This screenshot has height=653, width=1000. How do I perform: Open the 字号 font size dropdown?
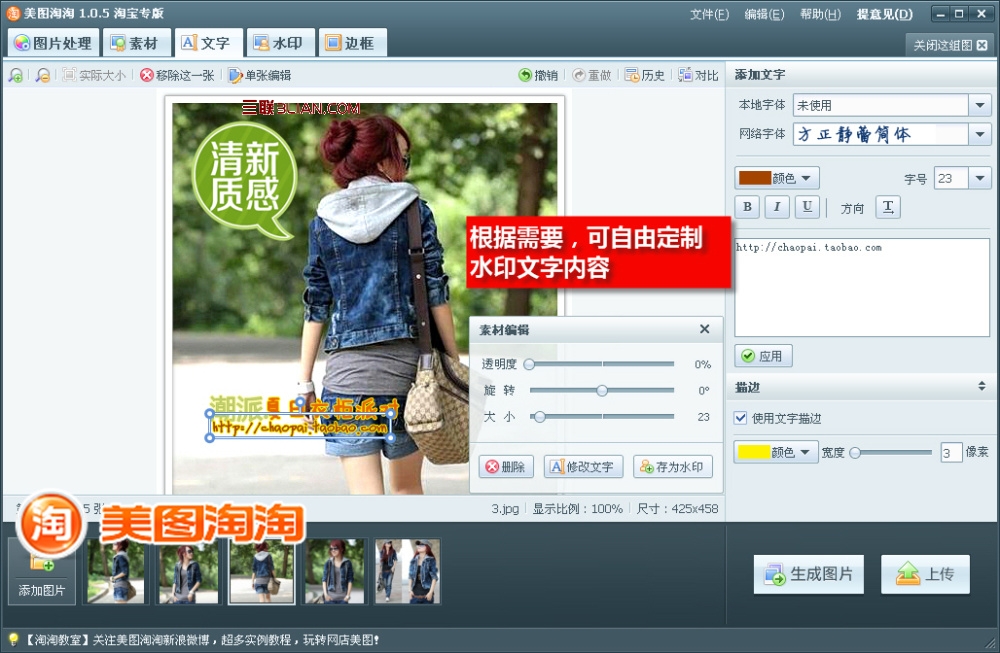click(980, 179)
